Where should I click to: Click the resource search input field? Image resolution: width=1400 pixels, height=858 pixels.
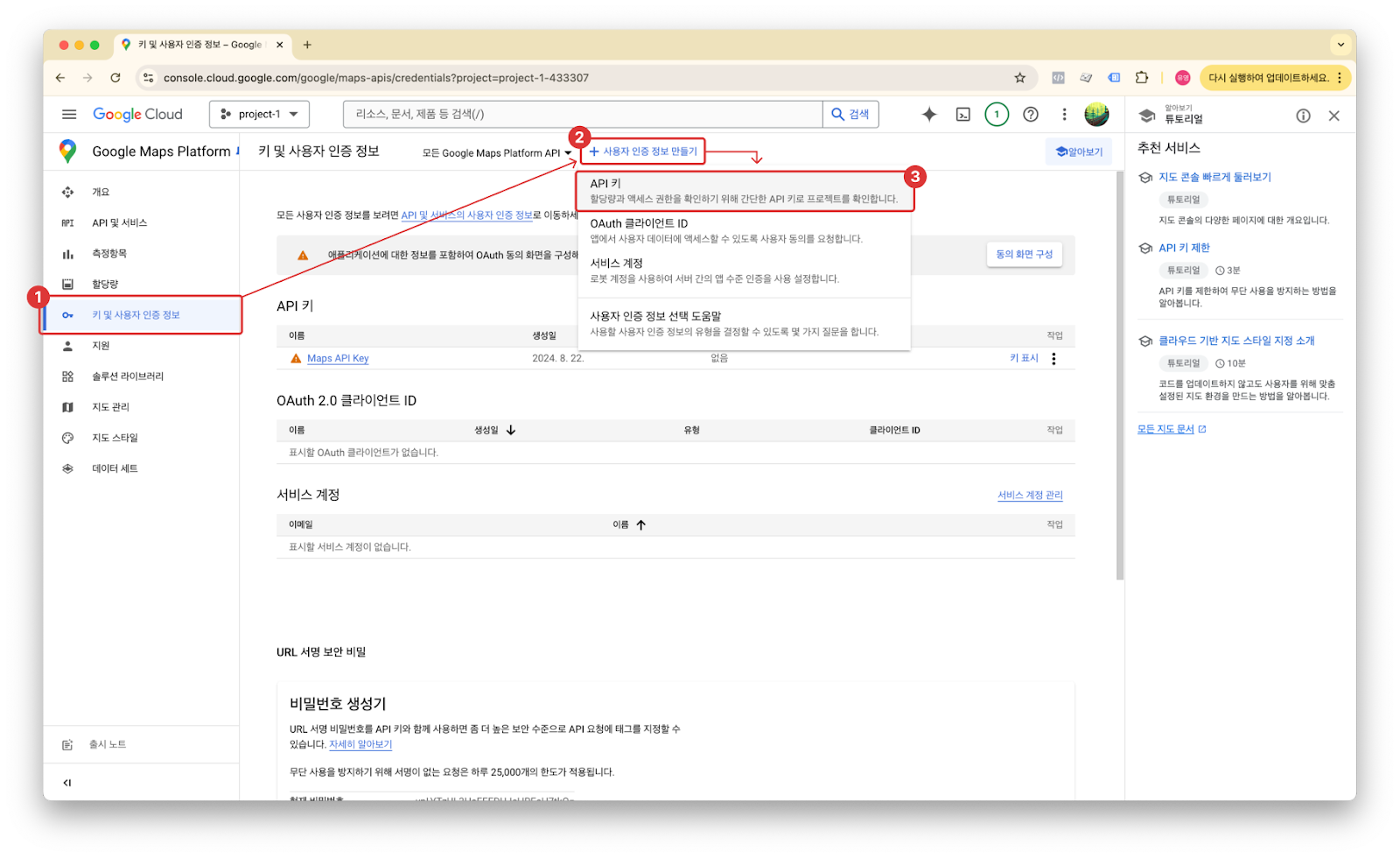pyautogui.click(x=583, y=114)
